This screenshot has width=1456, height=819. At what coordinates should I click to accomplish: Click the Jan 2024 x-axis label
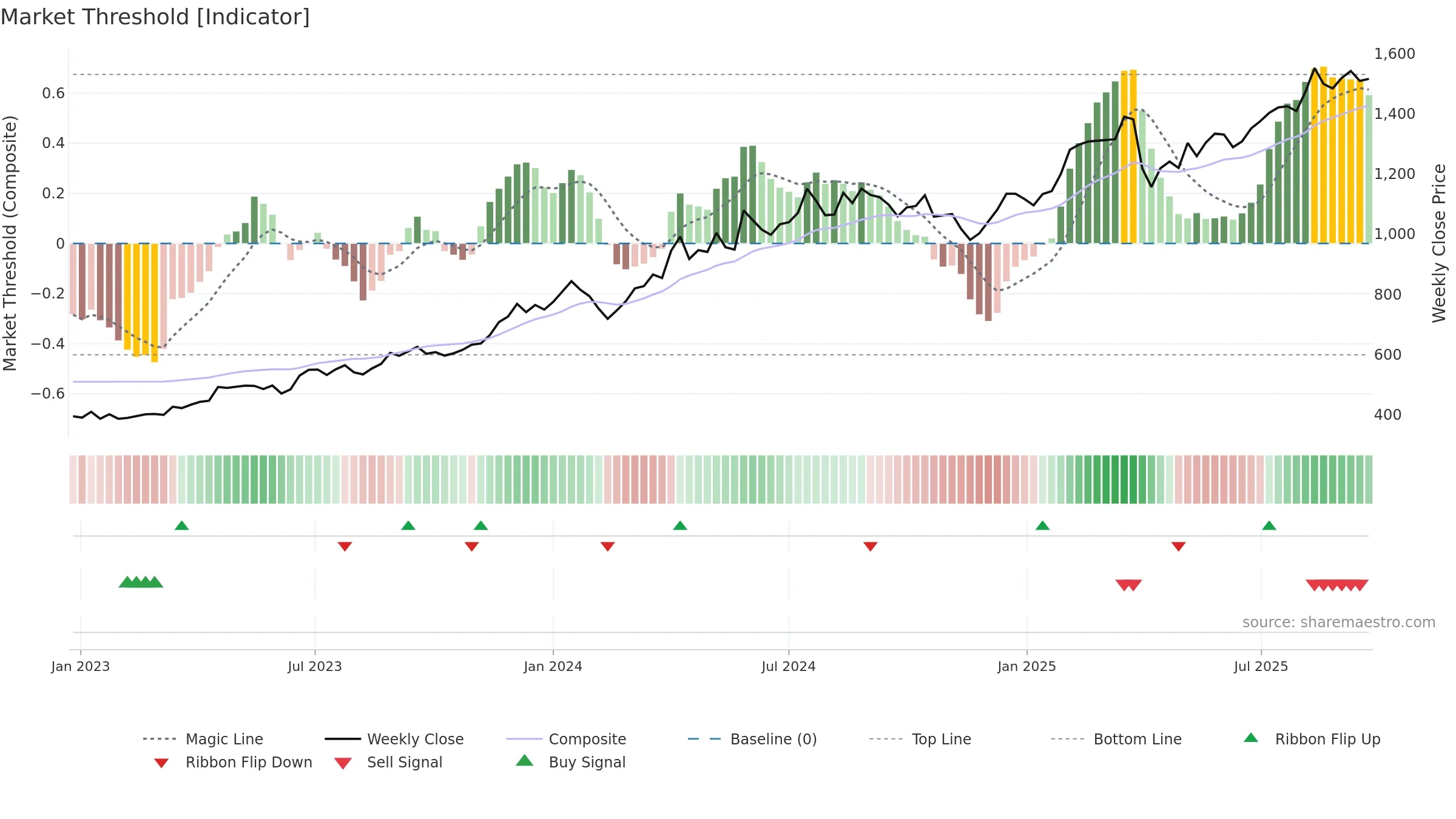(x=553, y=666)
